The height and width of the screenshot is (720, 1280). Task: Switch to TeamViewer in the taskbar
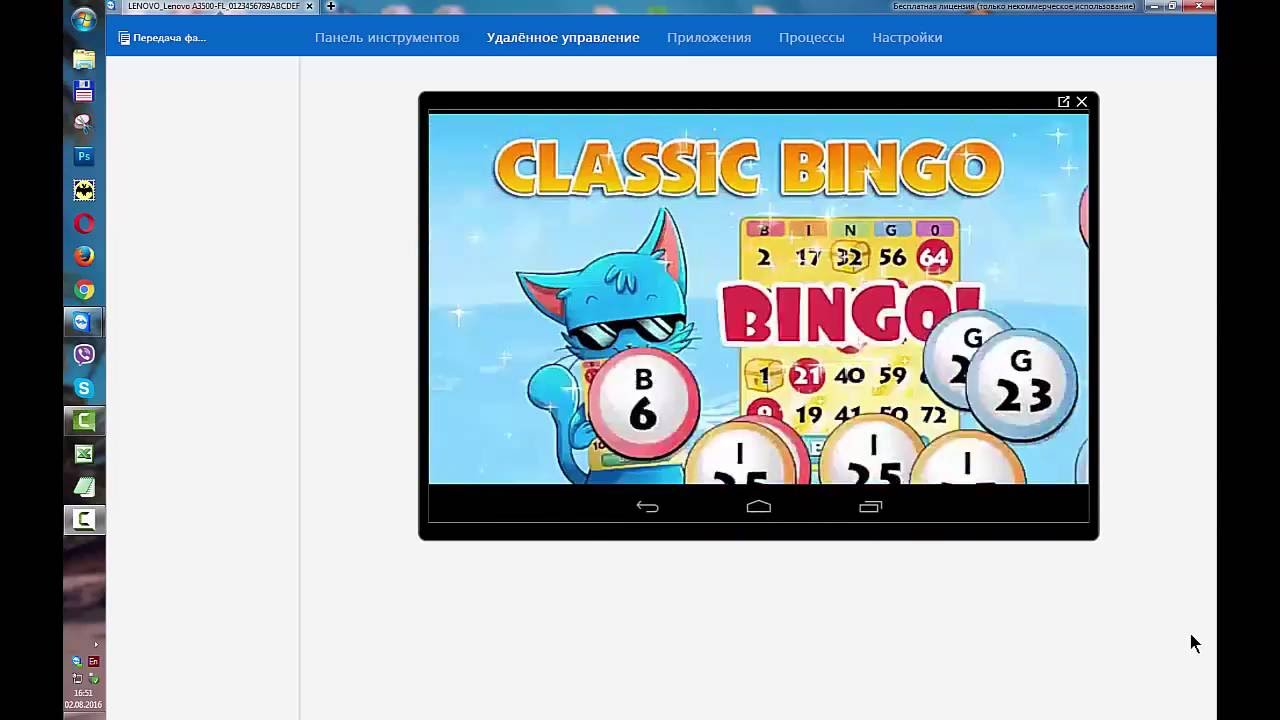point(84,322)
